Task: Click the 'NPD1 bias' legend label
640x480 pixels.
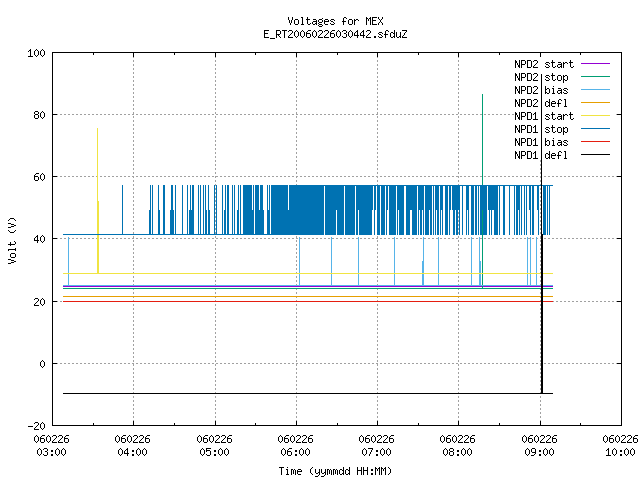Action: point(541,142)
